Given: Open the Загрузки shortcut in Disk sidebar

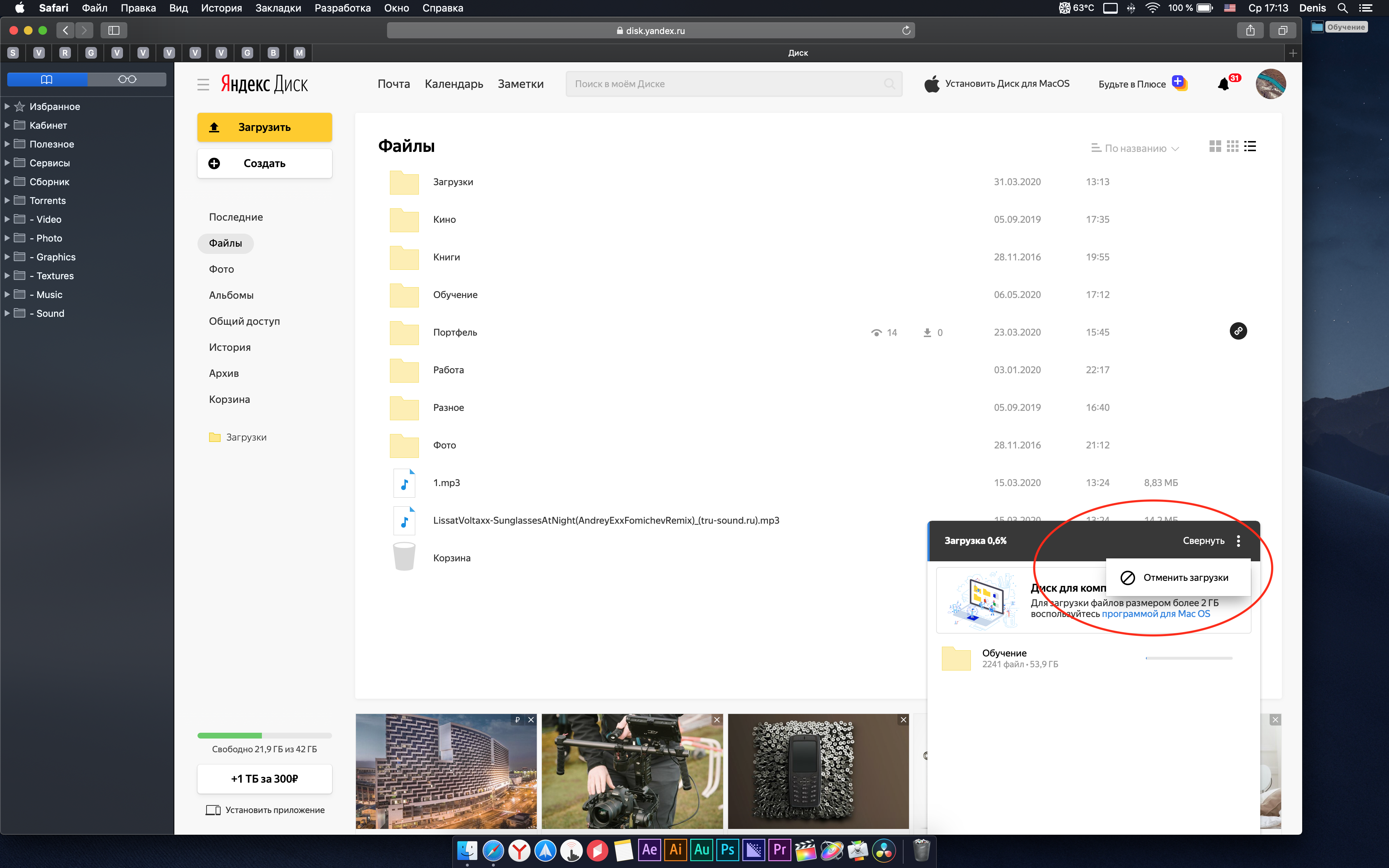Looking at the screenshot, I should point(238,438).
